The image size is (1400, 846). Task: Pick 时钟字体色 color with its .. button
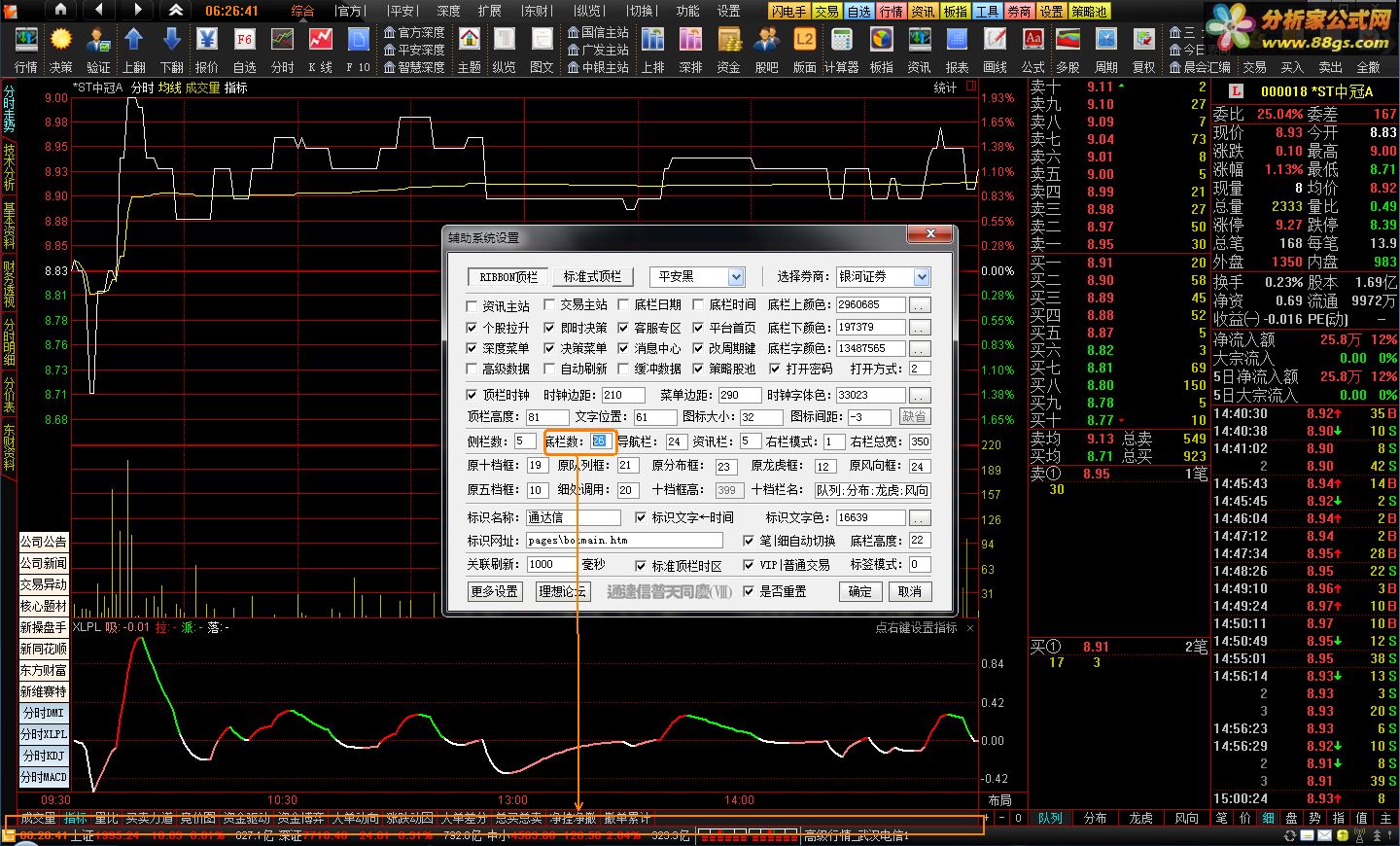pos(920,395)
